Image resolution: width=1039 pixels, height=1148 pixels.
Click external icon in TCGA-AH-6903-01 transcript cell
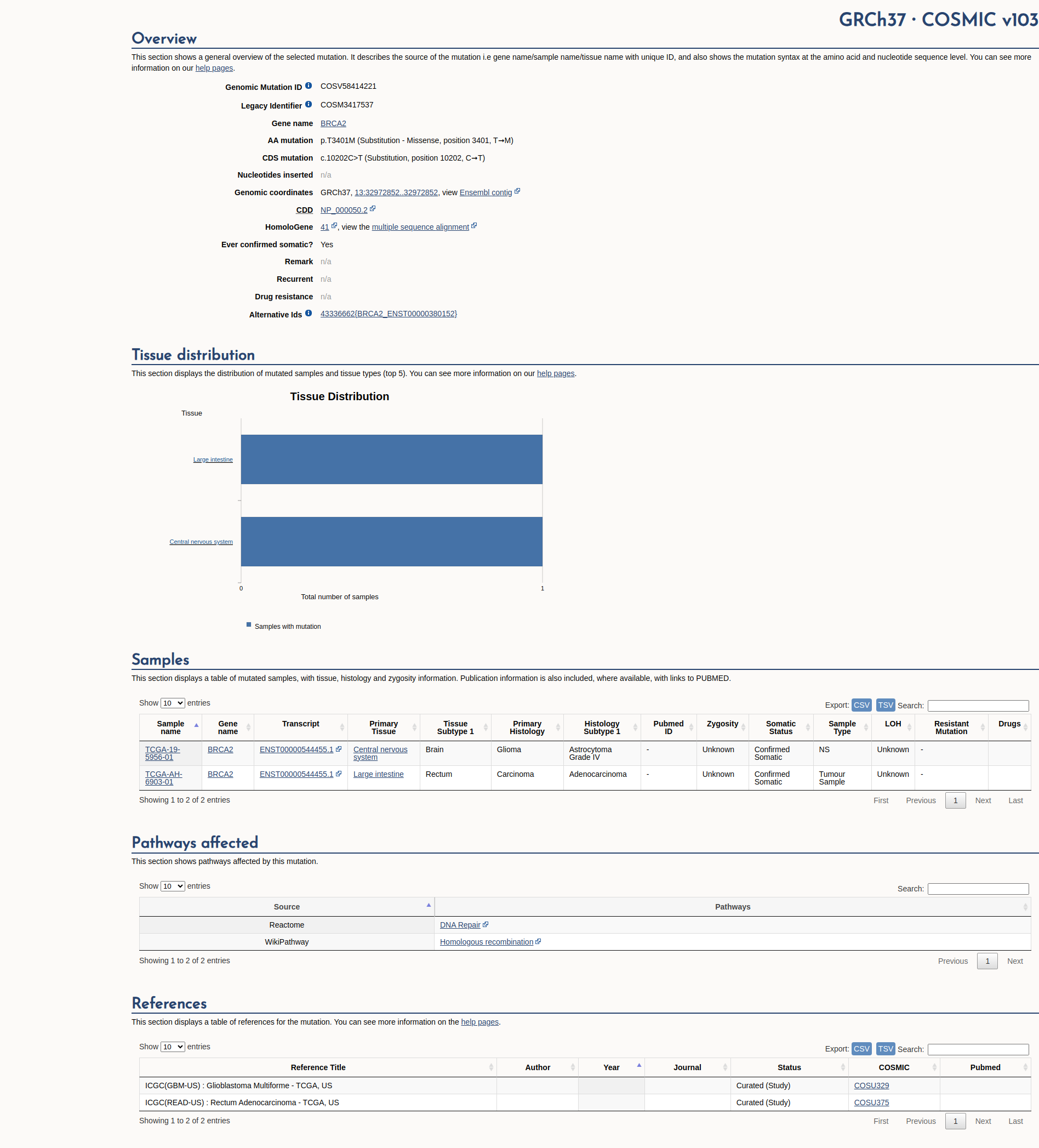point(339,774)
